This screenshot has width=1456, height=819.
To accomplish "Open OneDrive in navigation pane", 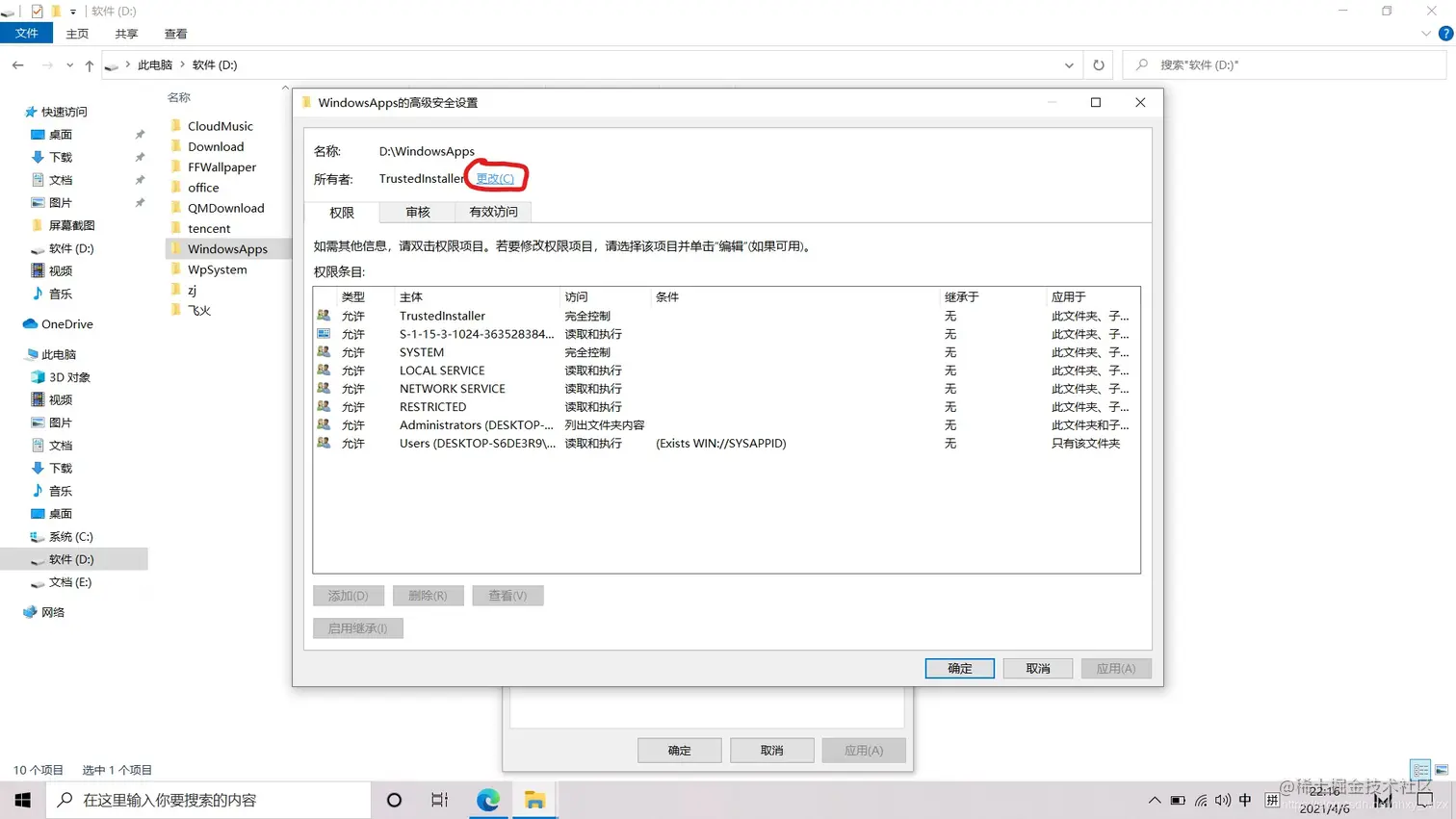I will [x=66, y=324].
